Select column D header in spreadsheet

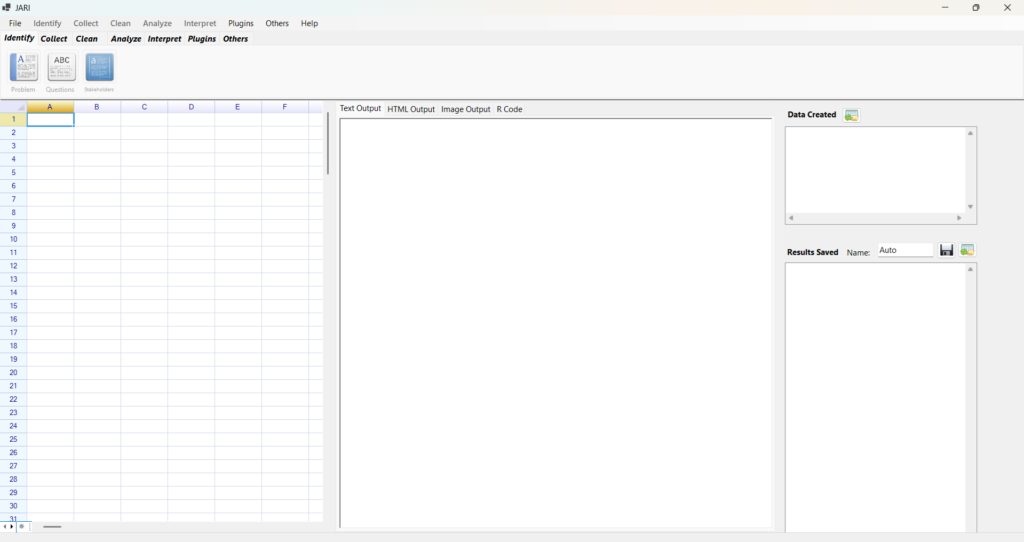tap(191, 107)
